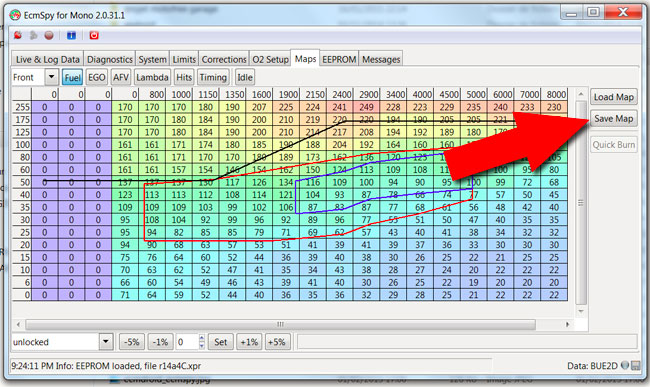Viewport: 650px width, 387px height.
Task: Decrease values with the -1% button
Action: pyautogui.click(x=160, y=342)
